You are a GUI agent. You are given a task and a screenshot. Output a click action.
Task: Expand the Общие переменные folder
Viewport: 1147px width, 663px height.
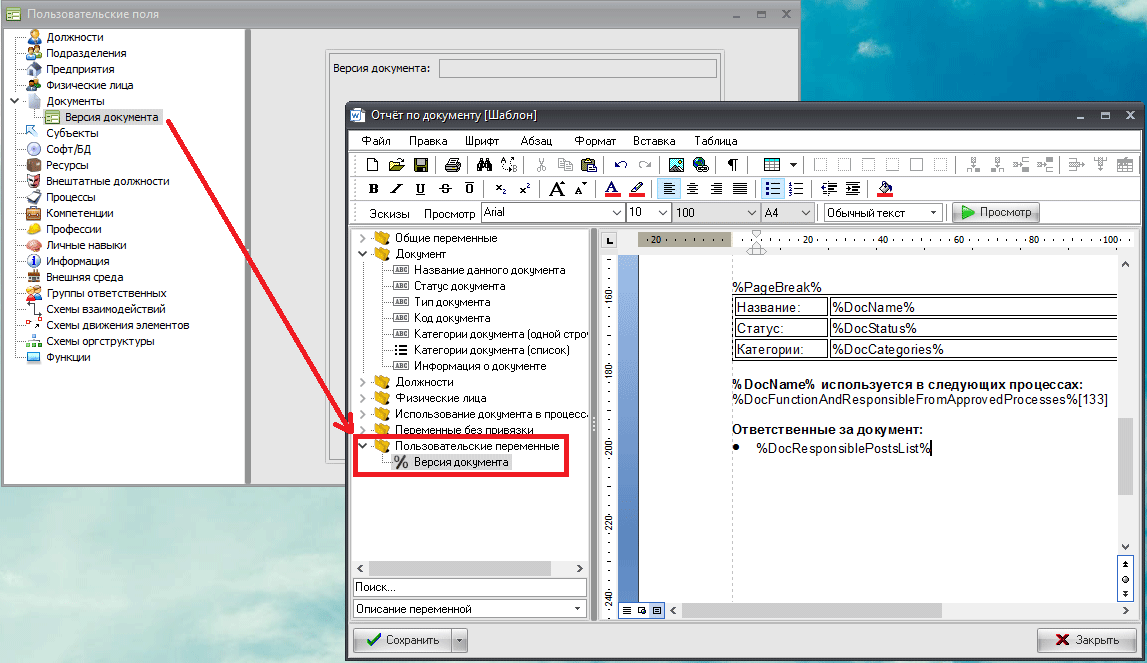[x=363, y=238]
